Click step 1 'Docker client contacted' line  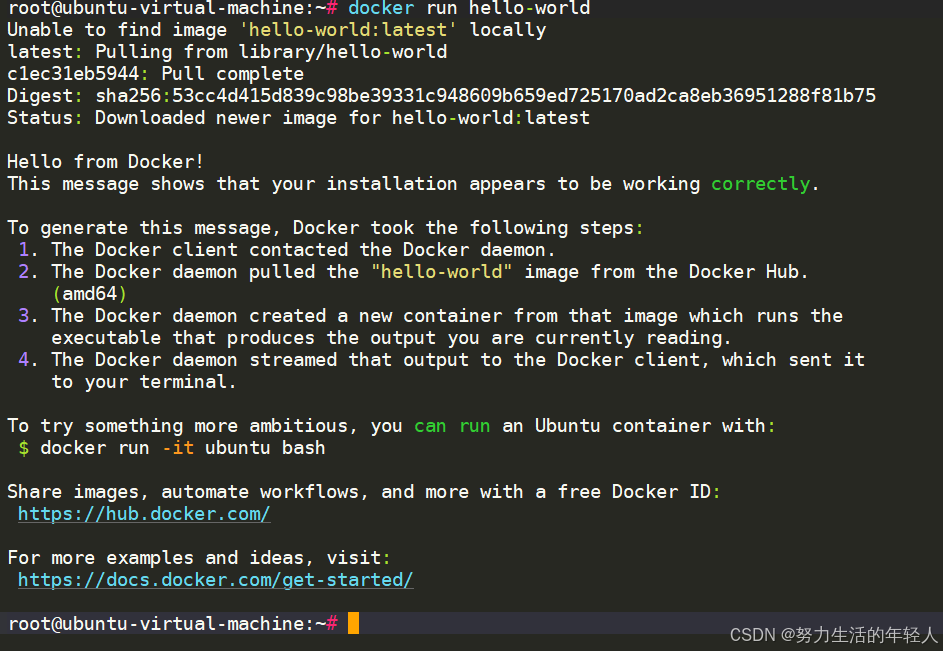(287, 250)
